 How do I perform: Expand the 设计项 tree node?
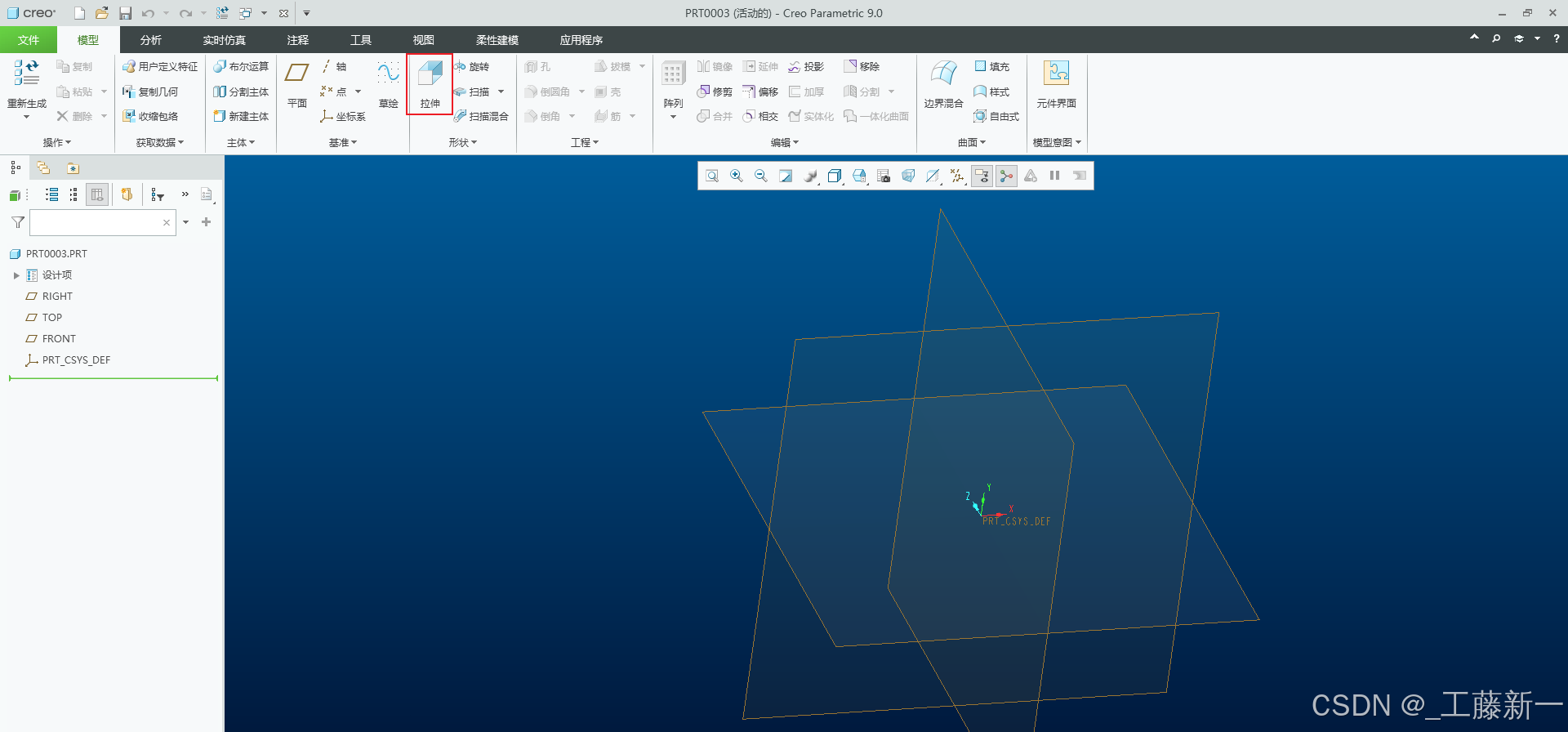tap(16, 275)
